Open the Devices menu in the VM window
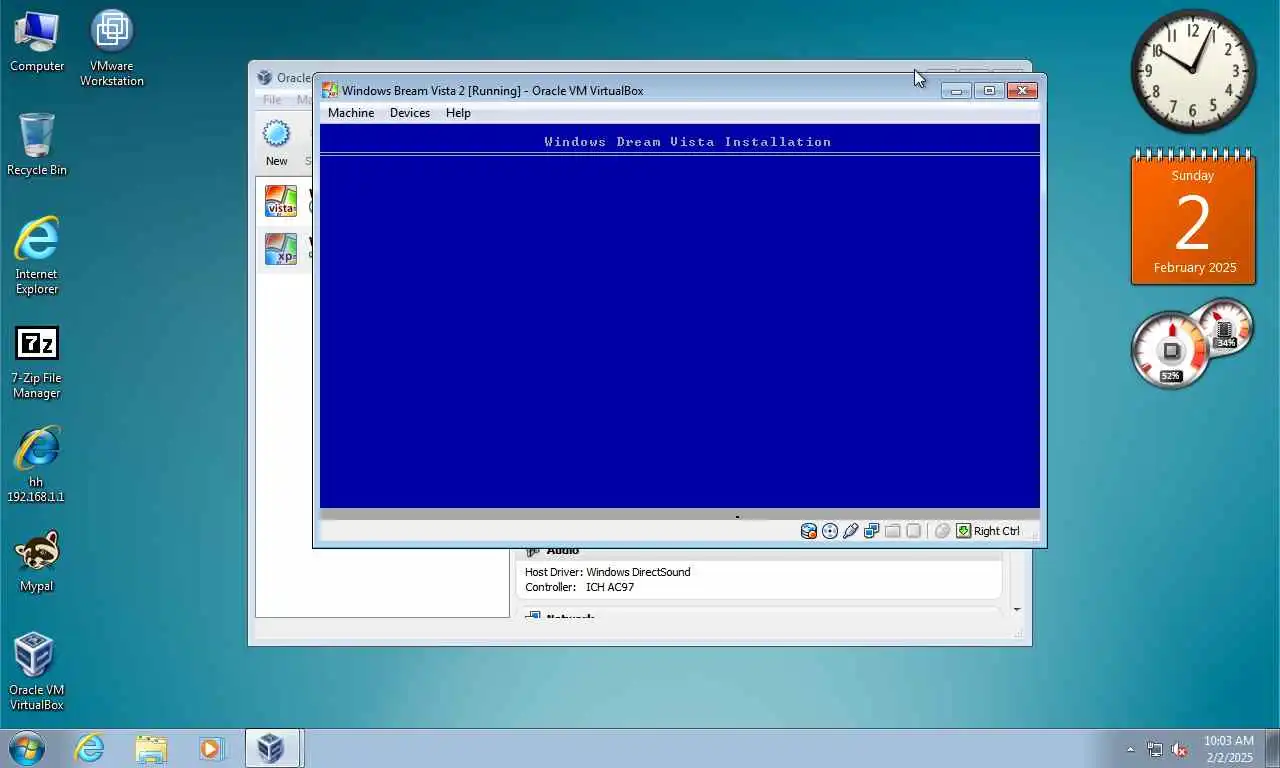The height and width of the screenshot is (768, 1280). tap(410, 113)
